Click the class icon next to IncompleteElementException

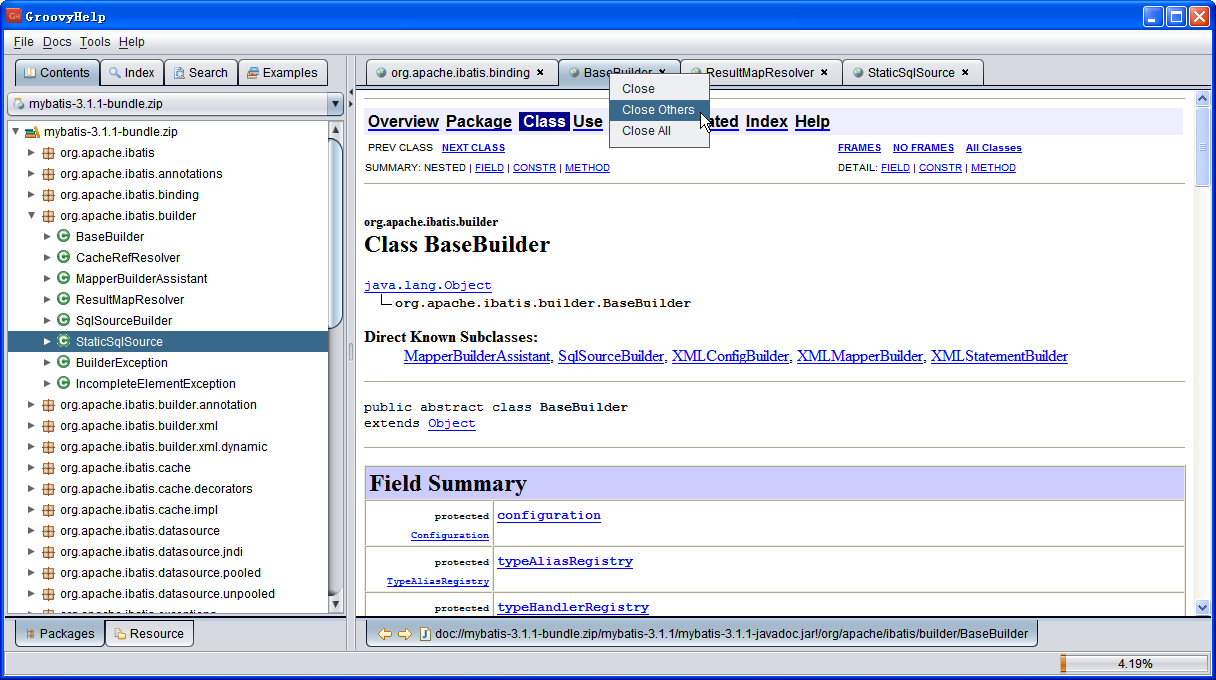[x=64, y=384]
